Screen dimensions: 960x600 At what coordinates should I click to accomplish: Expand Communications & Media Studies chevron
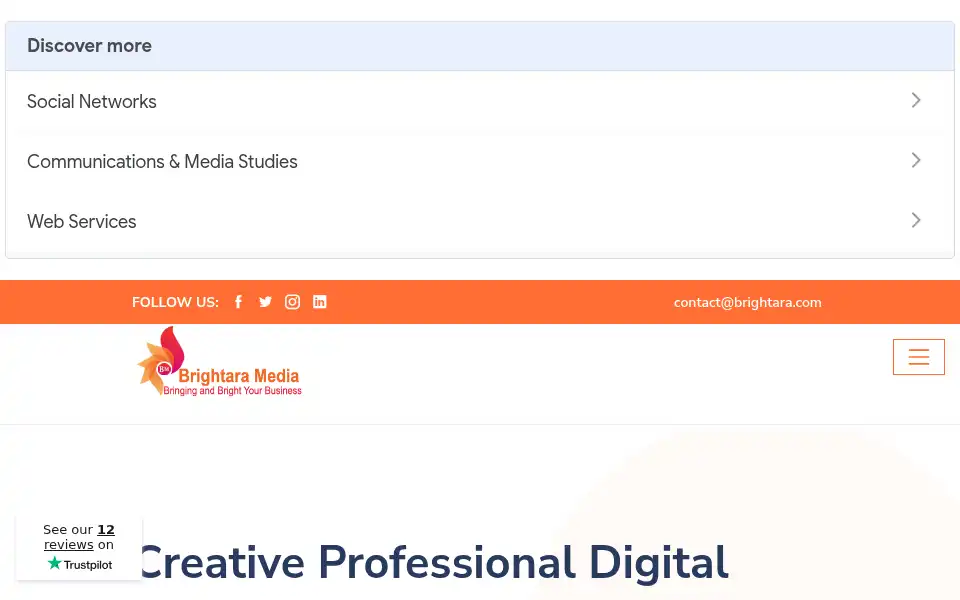pyautogui.click(x=916, y=160)
